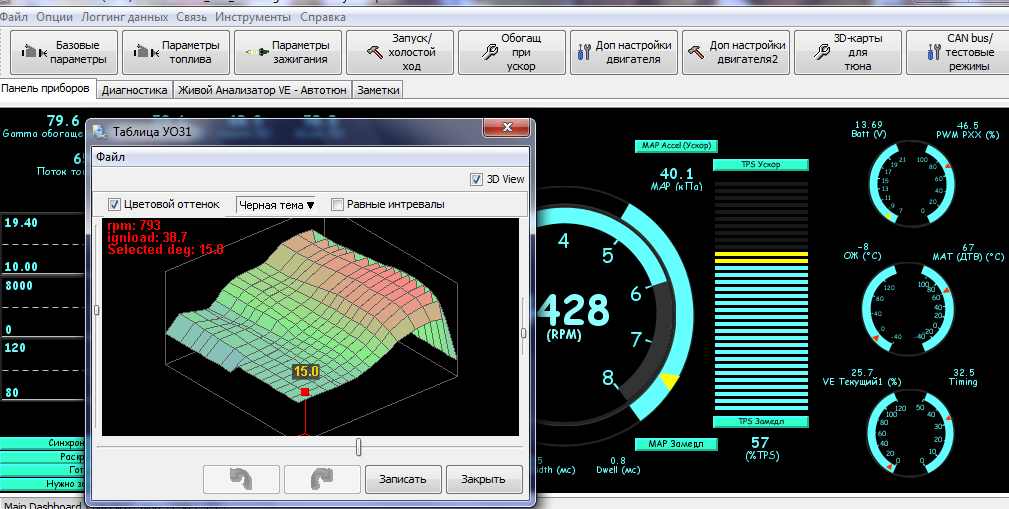1009x509 pixels.
Task: Open Параметры зажигания ignition settings
Action: (x=287, y=52)
